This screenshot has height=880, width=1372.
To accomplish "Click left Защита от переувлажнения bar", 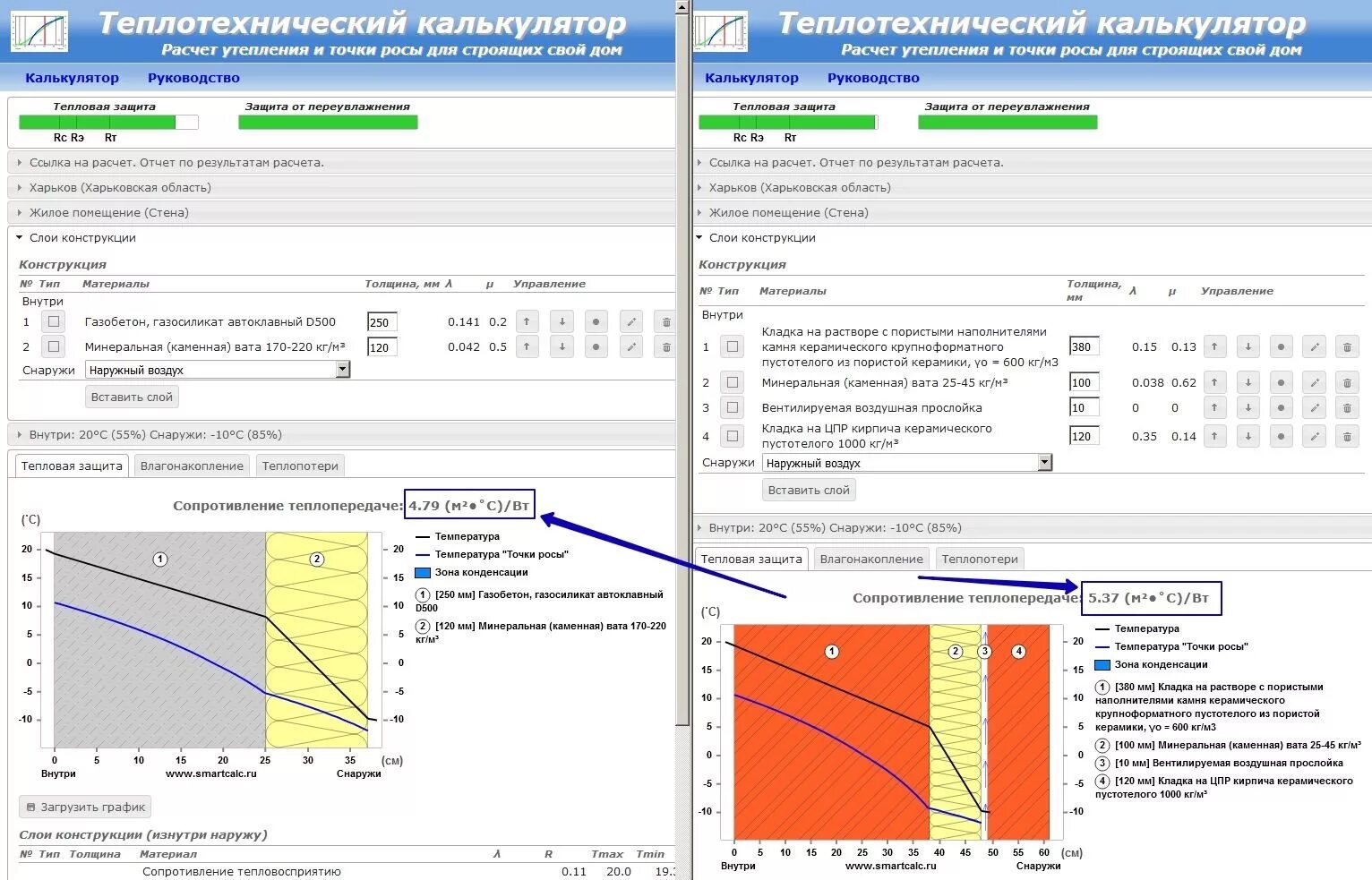I will 328,123.
